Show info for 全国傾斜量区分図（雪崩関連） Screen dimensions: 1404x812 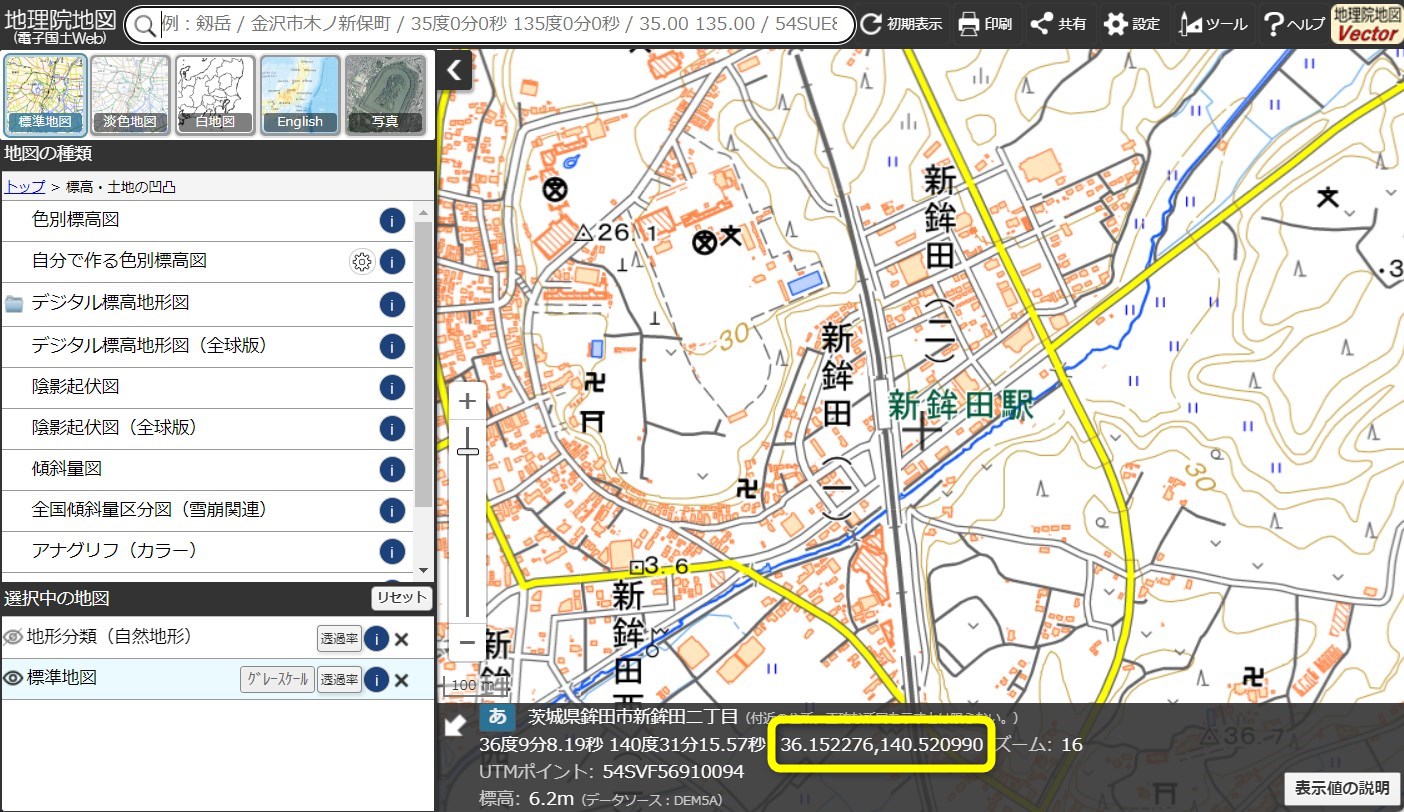point(392,511)
